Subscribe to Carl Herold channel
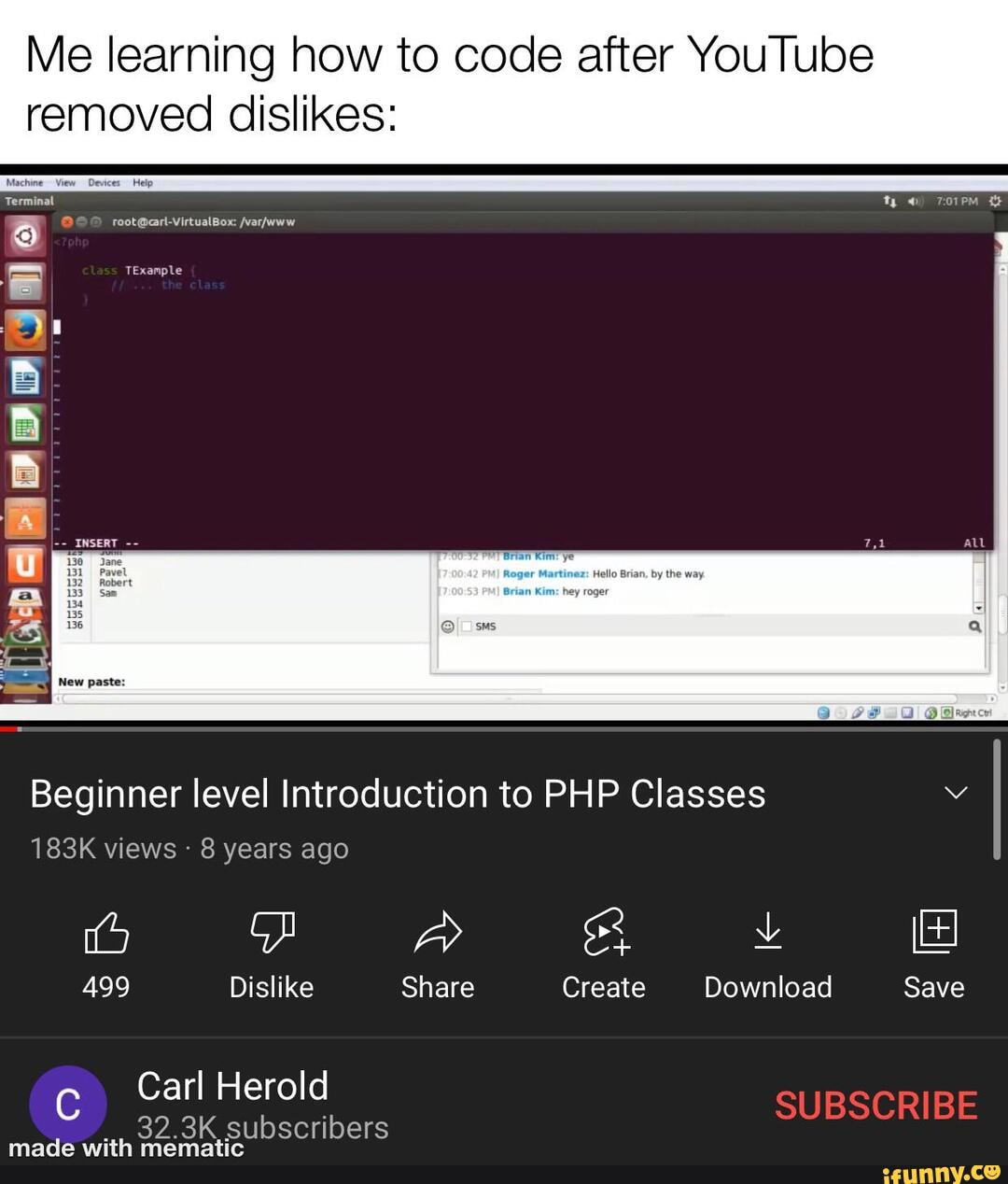The image size is (1008, 1184). point(875,1106)
